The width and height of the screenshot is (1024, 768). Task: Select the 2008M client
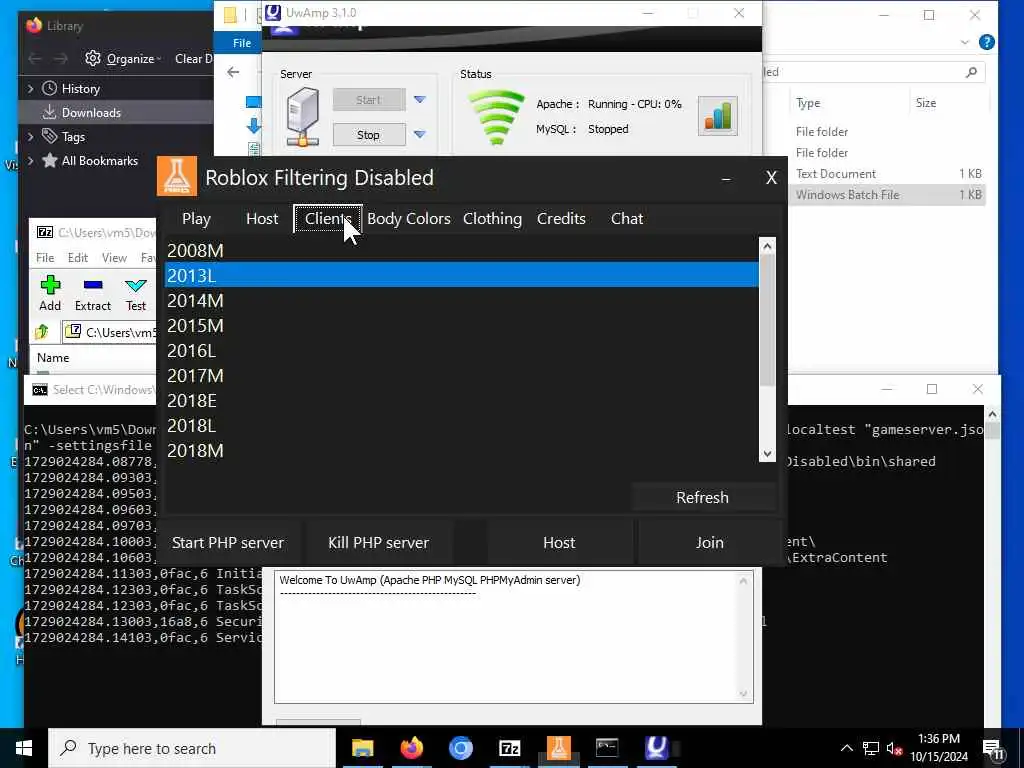pos(461,250)
